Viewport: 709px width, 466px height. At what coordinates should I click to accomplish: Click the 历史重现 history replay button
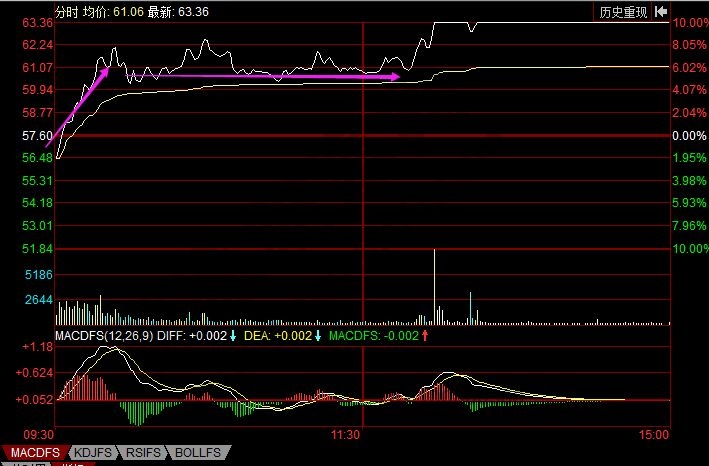622,12
